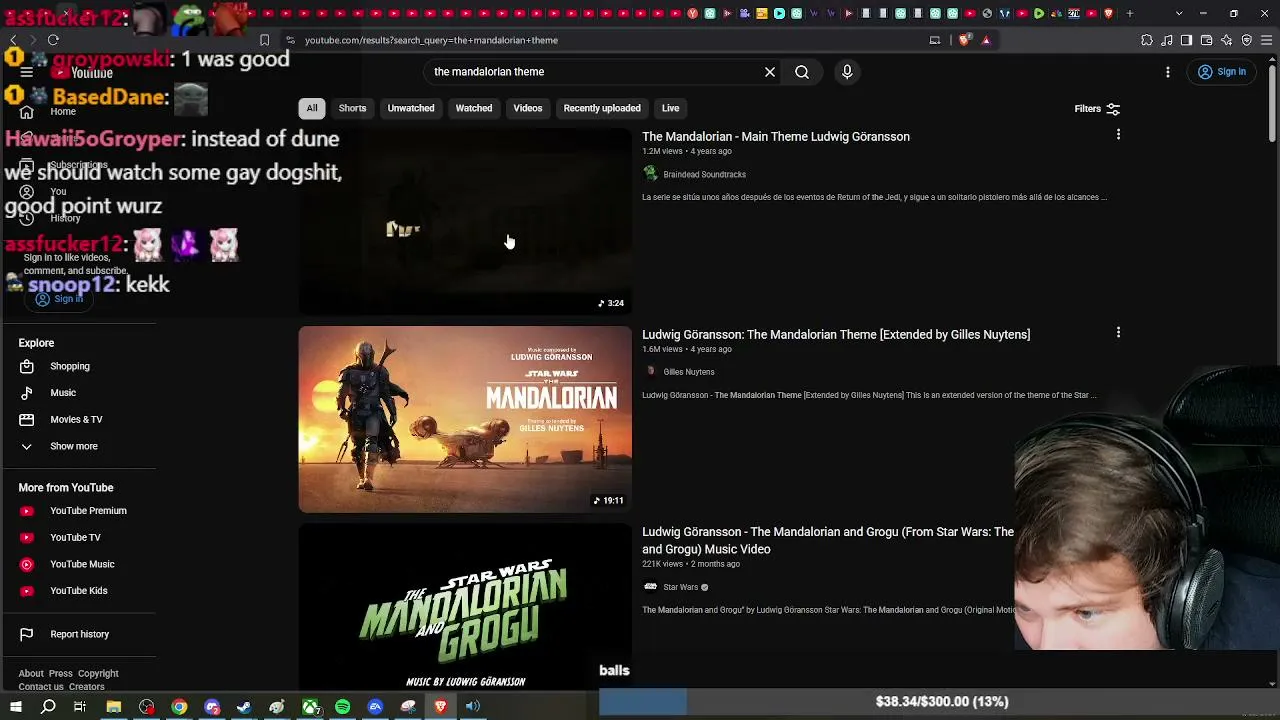The image size is (1280, 720).
Task: Open Discord from the taskbar
Action: click(212, 707)
